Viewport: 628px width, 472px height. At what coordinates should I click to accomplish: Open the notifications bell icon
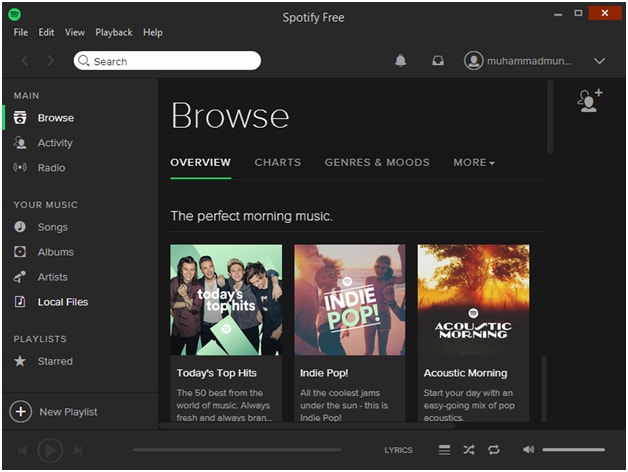pyautogui.click(x=401, y=61)
